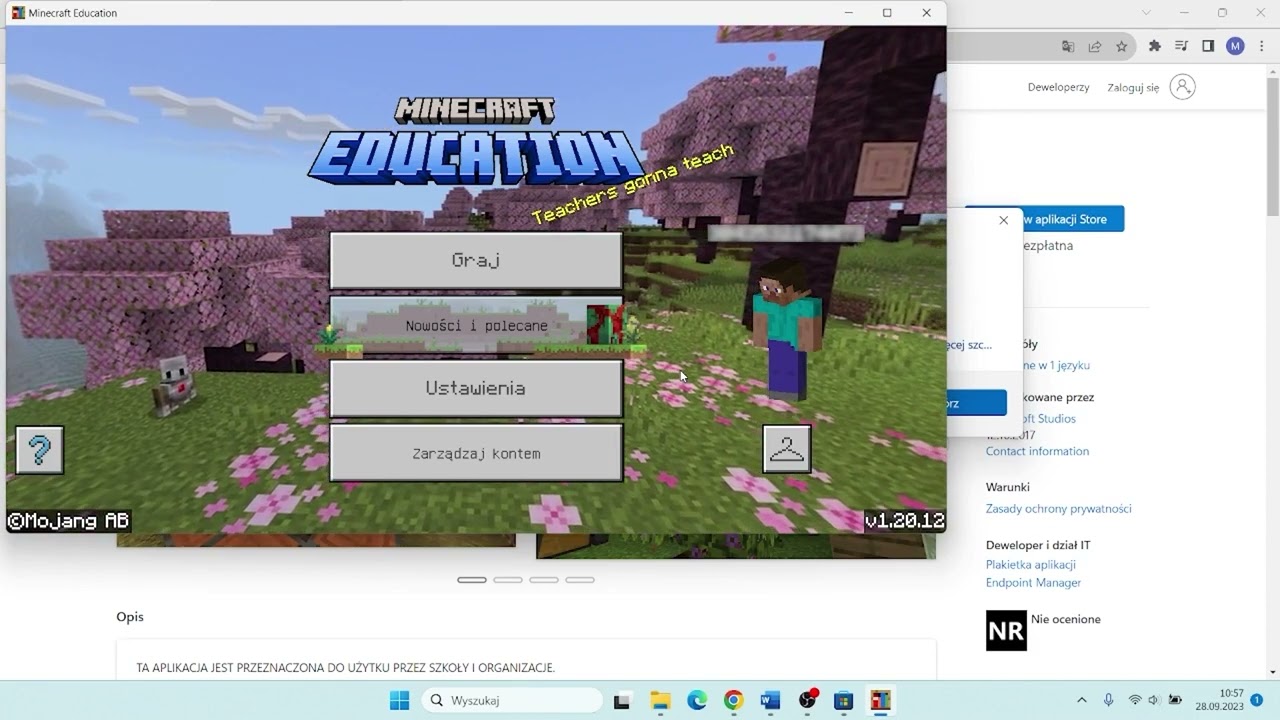Open Zasady ochrony prywatności link

point(1058,508)
